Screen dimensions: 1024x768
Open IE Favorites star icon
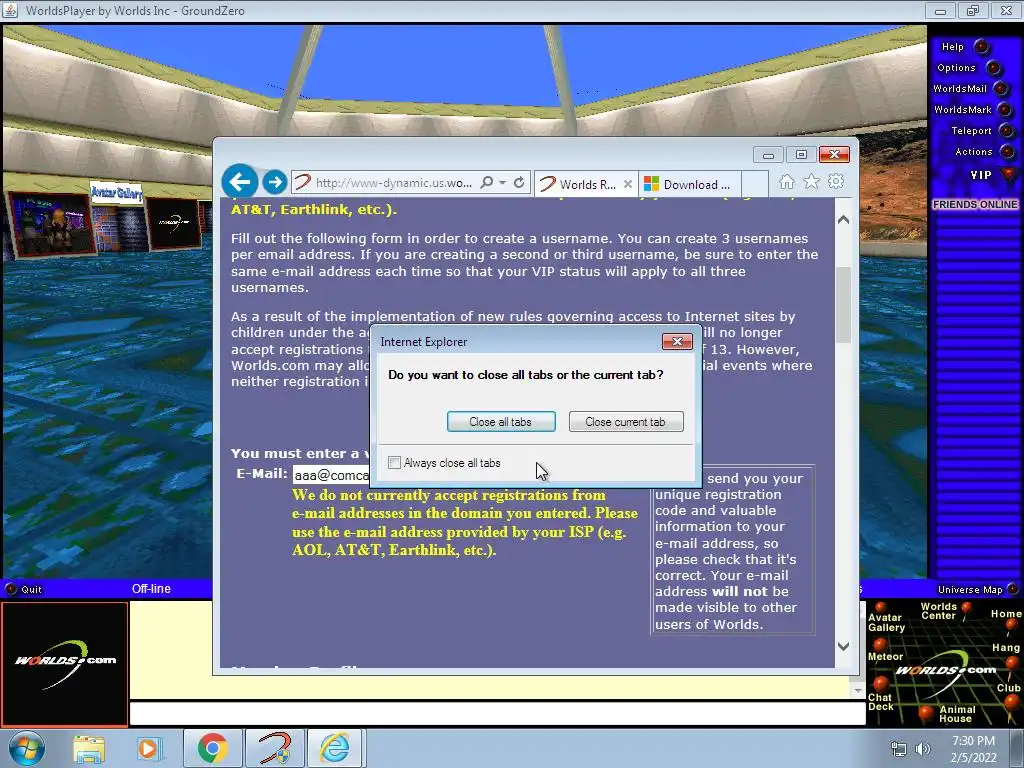811,182
